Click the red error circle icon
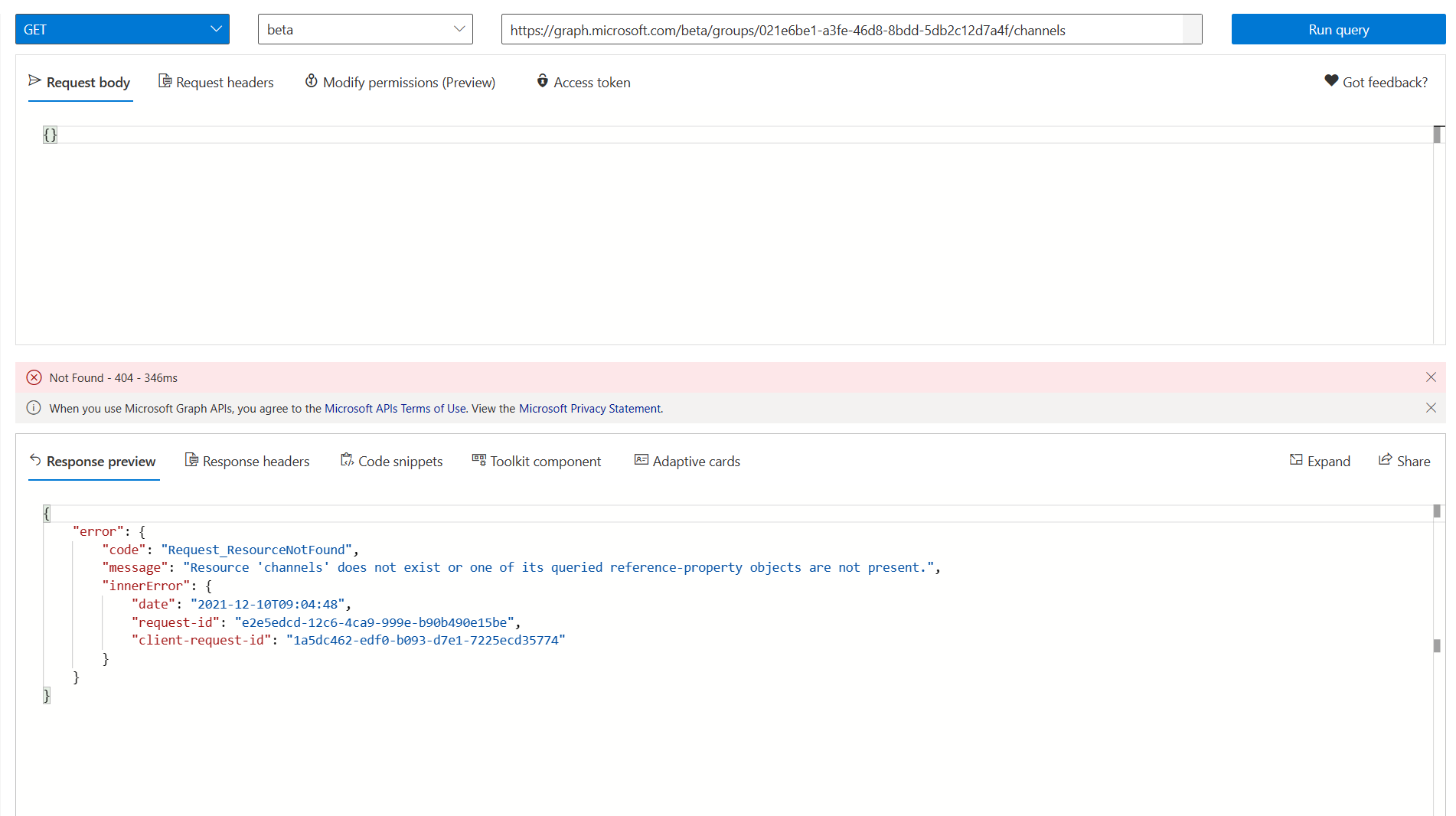This screenshot has width=1456, height=816. [x=34, y=377]
